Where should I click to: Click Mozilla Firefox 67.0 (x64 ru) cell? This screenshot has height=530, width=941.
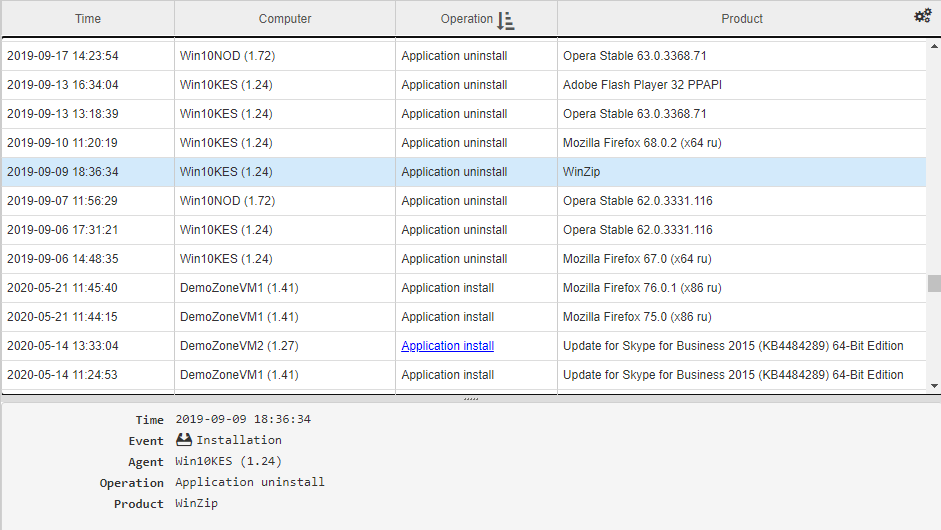pyautogui.click(x=742, y=259)
